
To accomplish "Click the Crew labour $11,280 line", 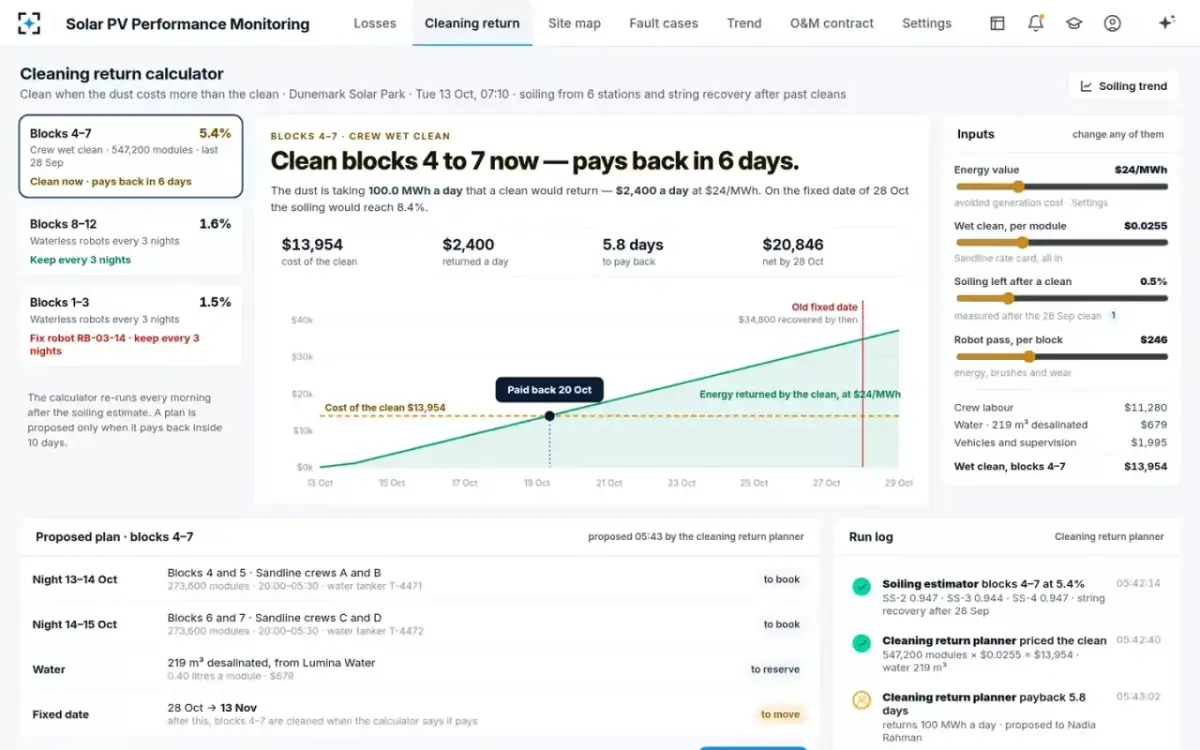I will (x=1061, y=407).
